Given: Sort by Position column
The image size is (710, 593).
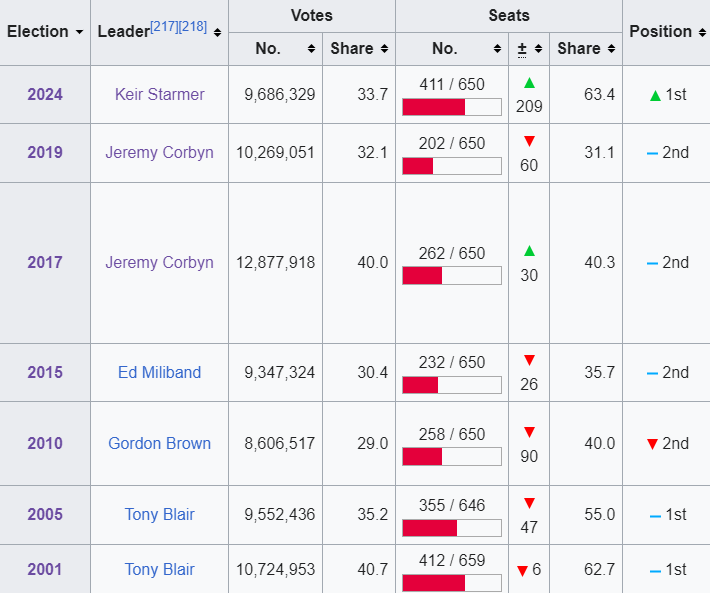Looking at the screenshot, I should 702,32.
